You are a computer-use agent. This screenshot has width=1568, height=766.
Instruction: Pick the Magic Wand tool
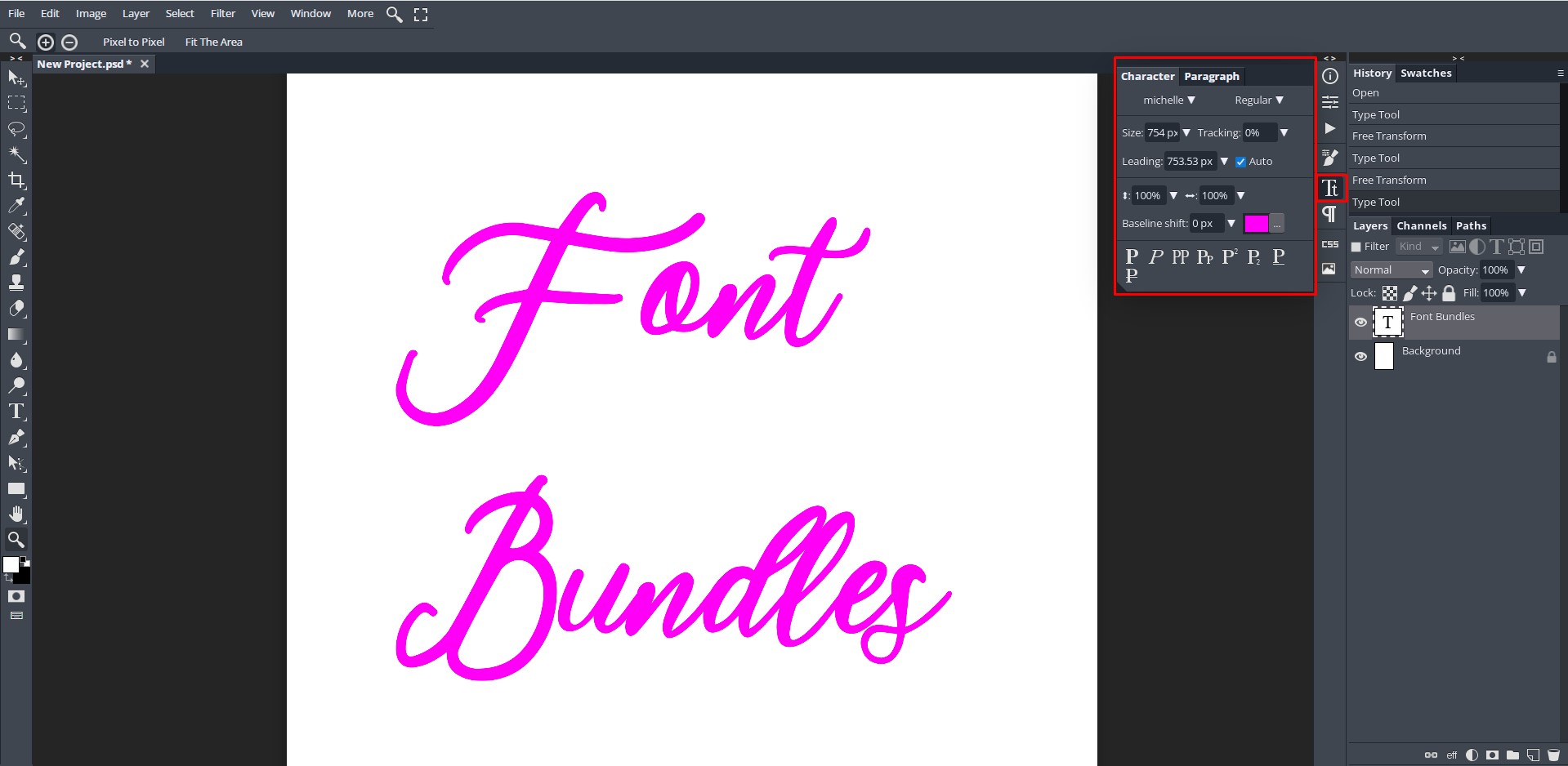(16, 154)
